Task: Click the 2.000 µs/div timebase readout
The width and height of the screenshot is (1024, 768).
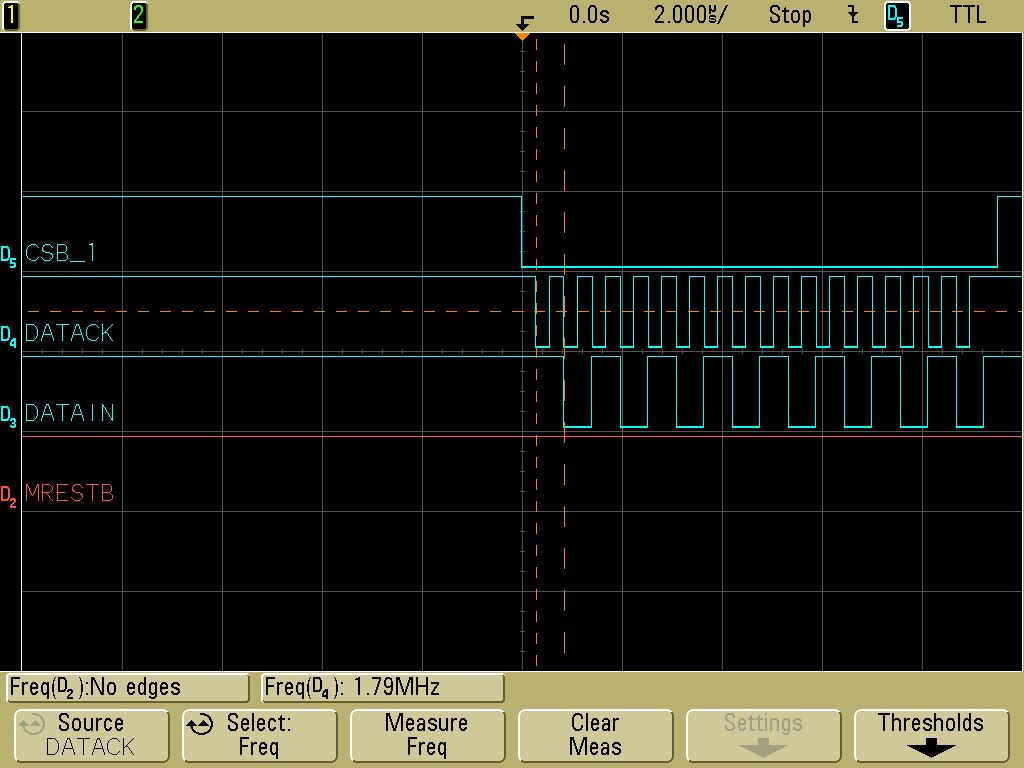Action: pos(689,15)
